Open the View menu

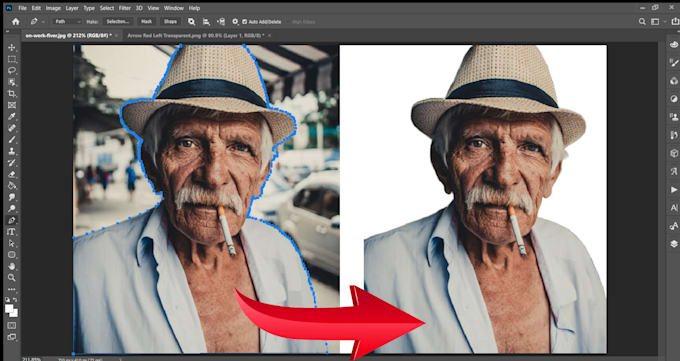pyautogui.click(x=153, y=8)
